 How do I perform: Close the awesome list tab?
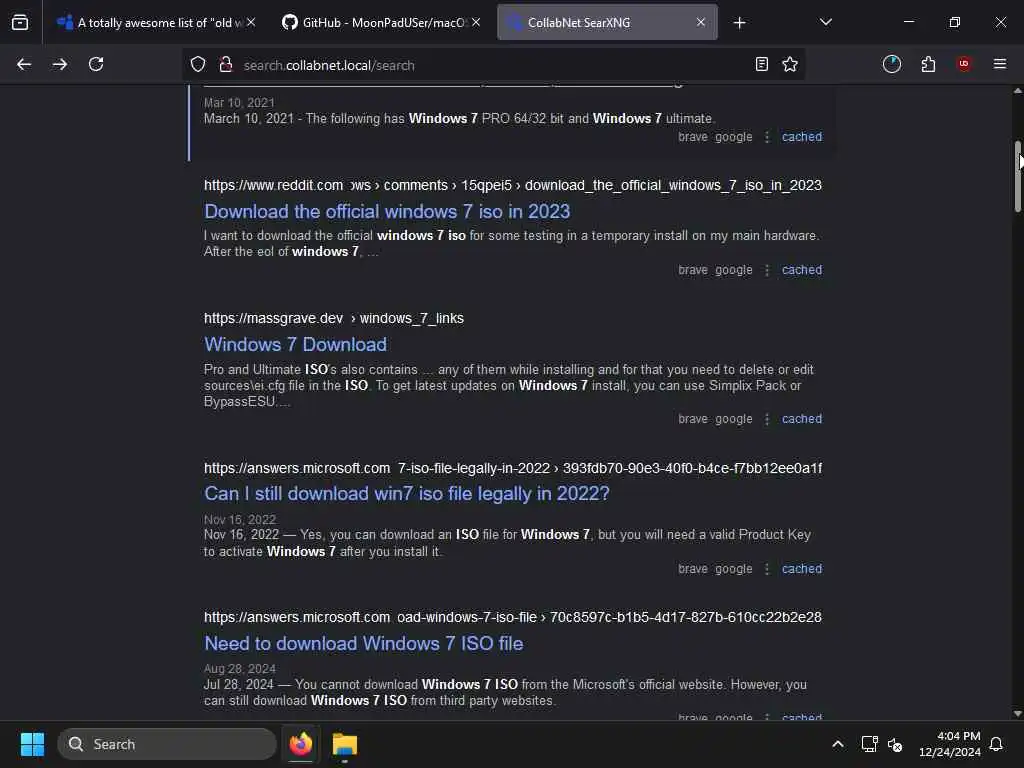click(x=251, y=22)
